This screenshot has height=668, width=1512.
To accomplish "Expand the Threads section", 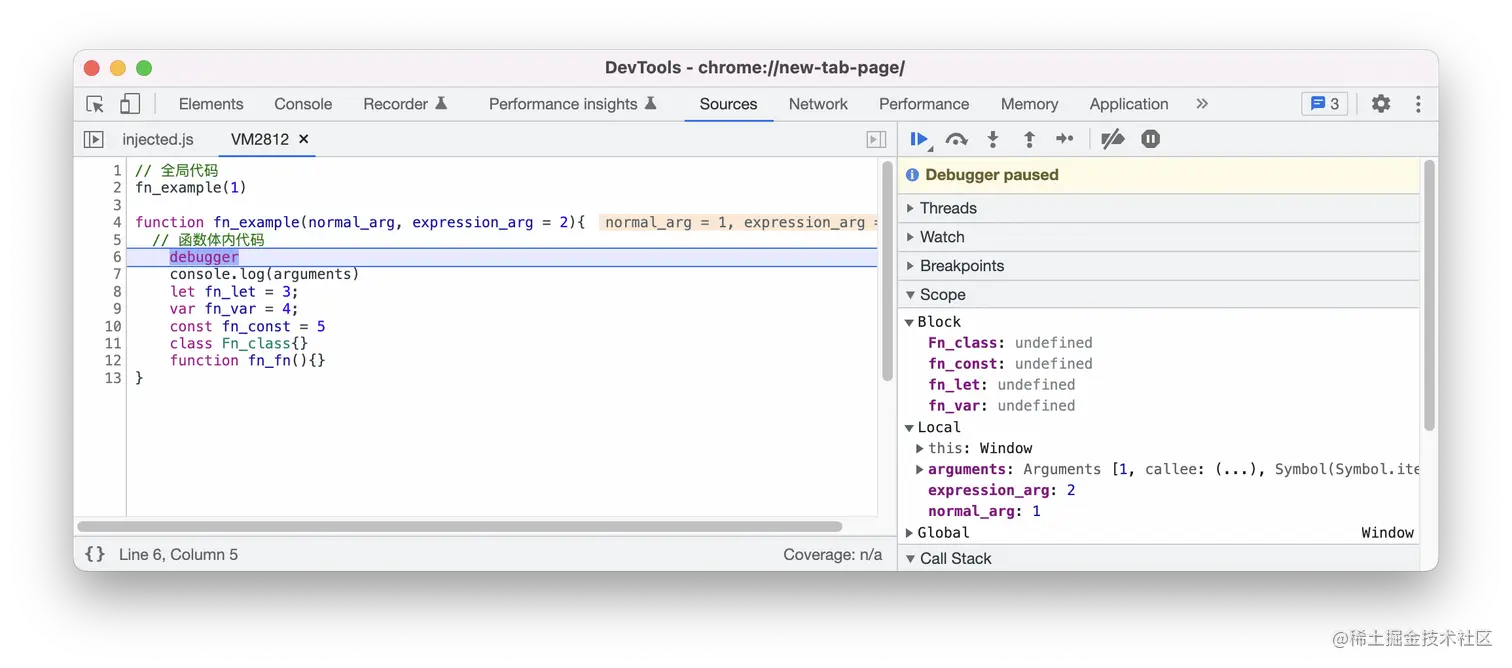I will click(x=1160, y=208).
